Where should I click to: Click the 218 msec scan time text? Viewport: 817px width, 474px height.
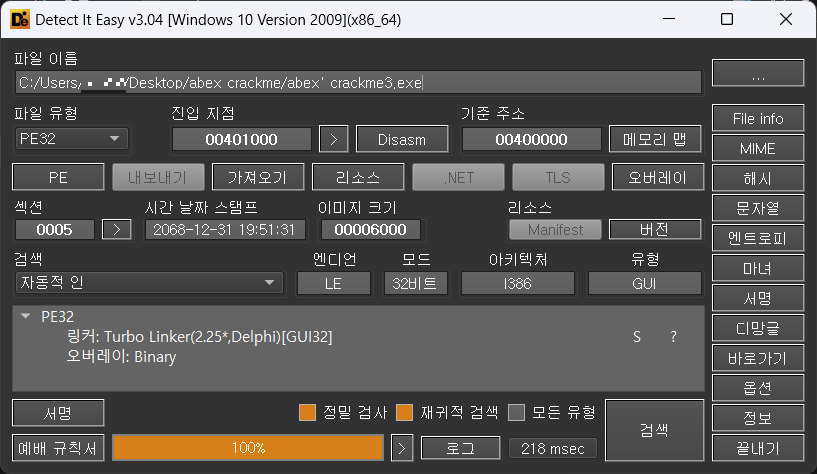pyautogui.click(x=553, y=448)
